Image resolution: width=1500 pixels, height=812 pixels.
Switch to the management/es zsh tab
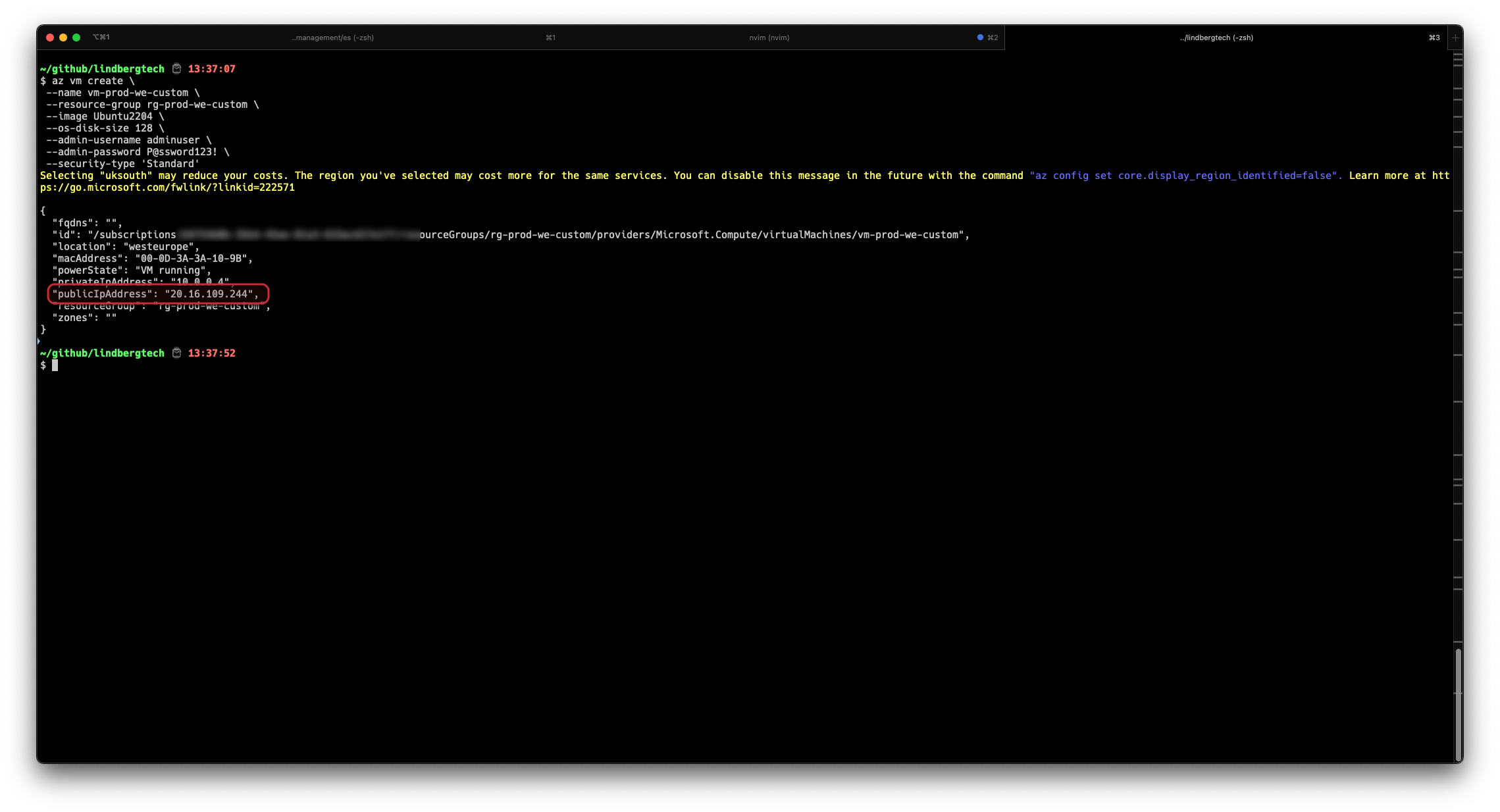[332, 38]
